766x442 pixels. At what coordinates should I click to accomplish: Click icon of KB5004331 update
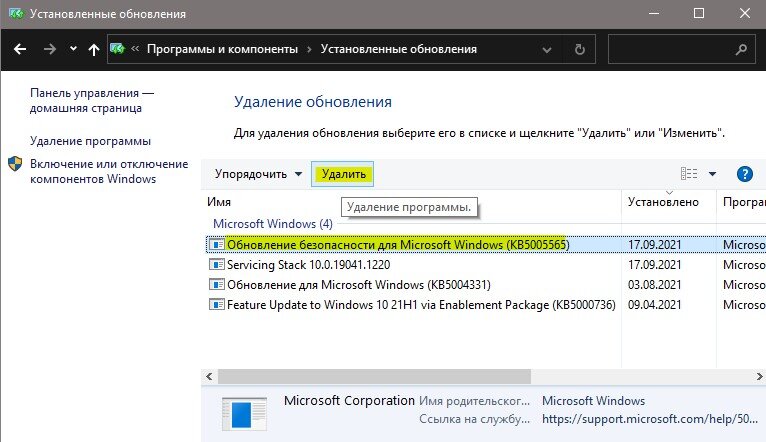point(216,285)
